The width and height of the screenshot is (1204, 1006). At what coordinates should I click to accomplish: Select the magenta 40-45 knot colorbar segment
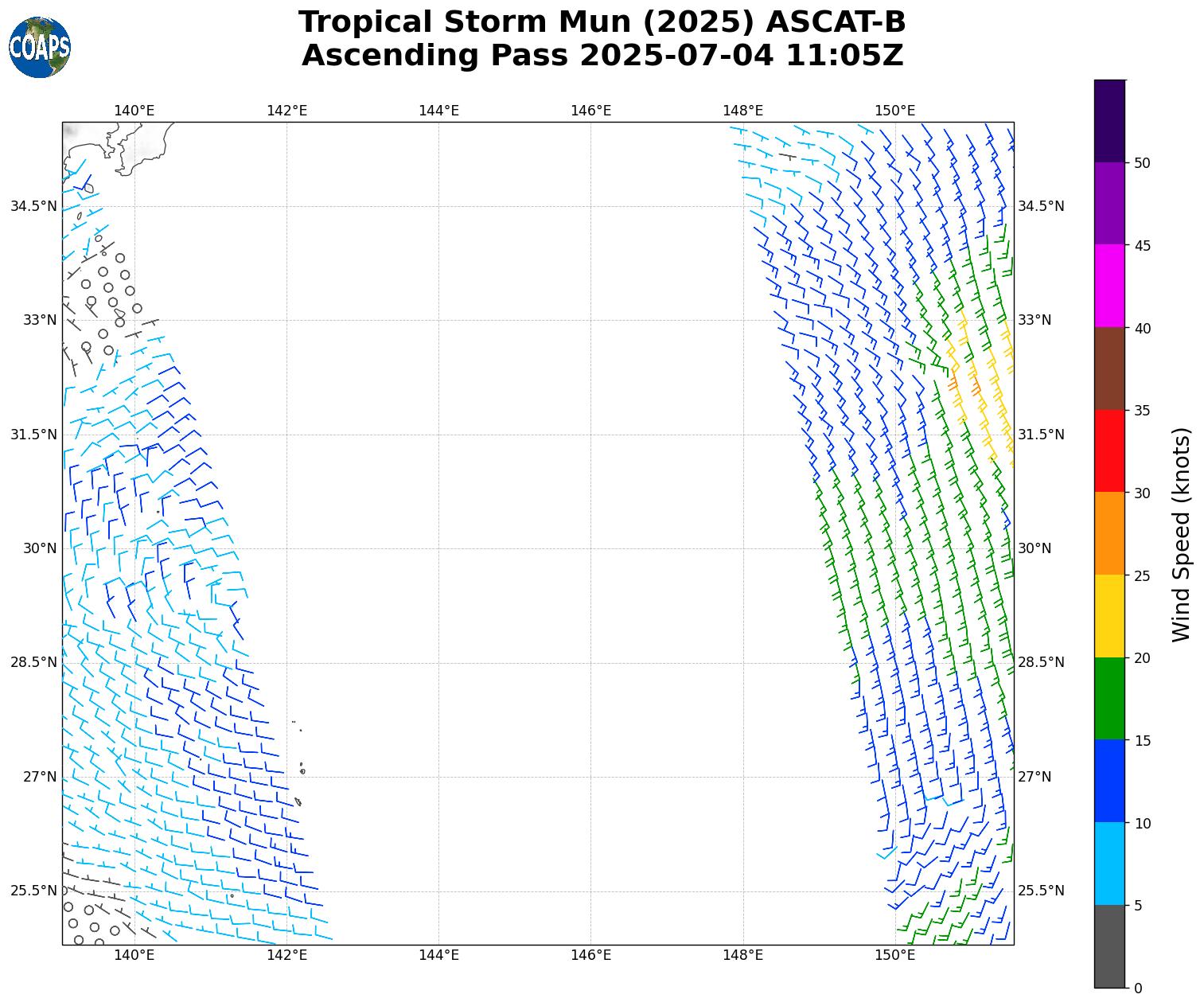[x=1109, y=286]
